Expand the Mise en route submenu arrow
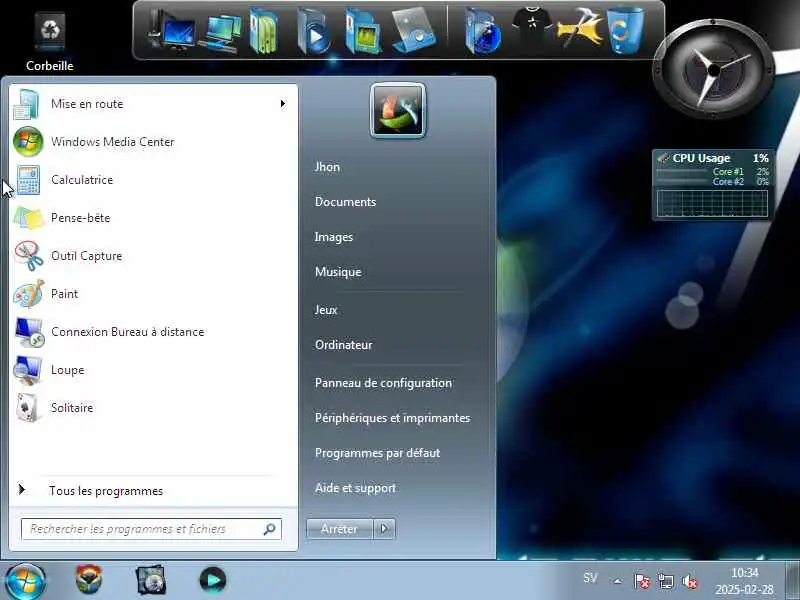The width and height of the screenshot is (800, 600). tap(283, 104)
